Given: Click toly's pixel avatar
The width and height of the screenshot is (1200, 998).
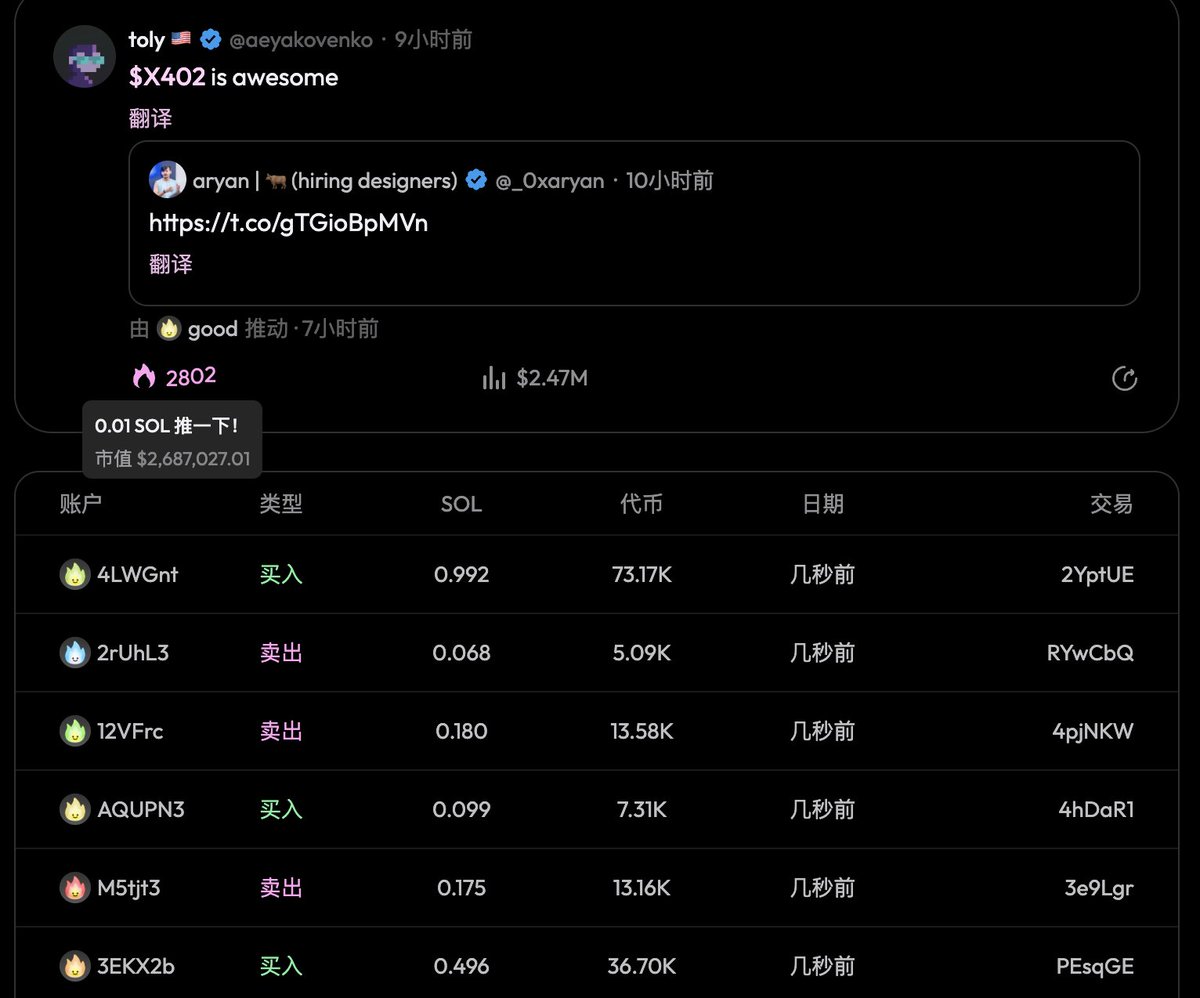Looking at the screenshot, I should click(x=84, y=57).
